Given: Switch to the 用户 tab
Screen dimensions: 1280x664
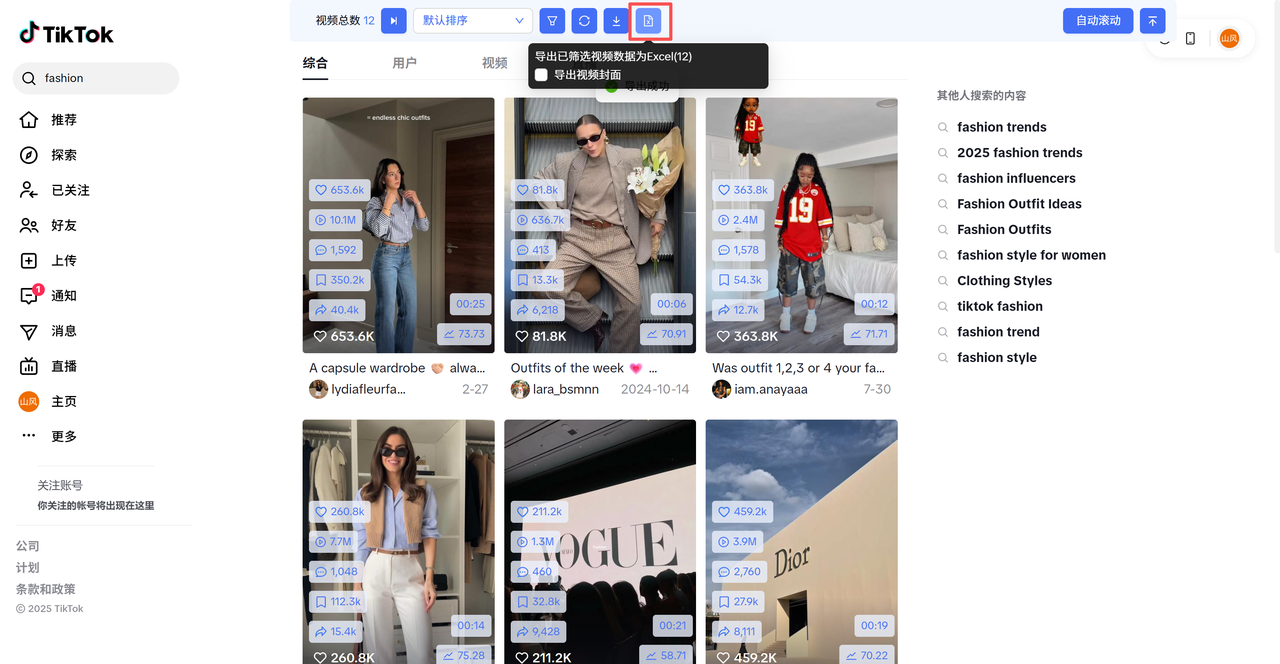Looking at the screenshot, I should tap(404, 63).
